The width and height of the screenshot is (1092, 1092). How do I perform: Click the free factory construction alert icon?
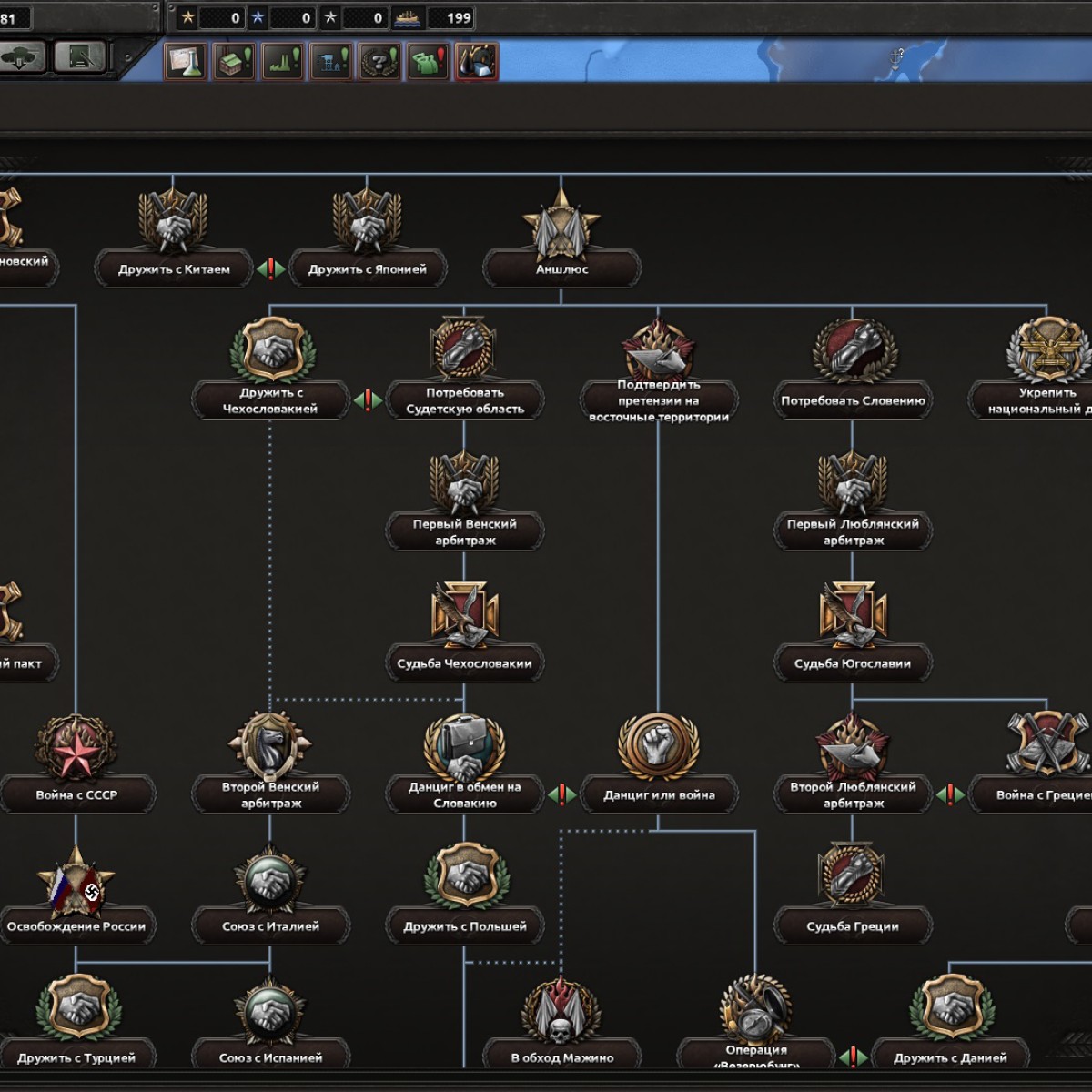(234, 61)
